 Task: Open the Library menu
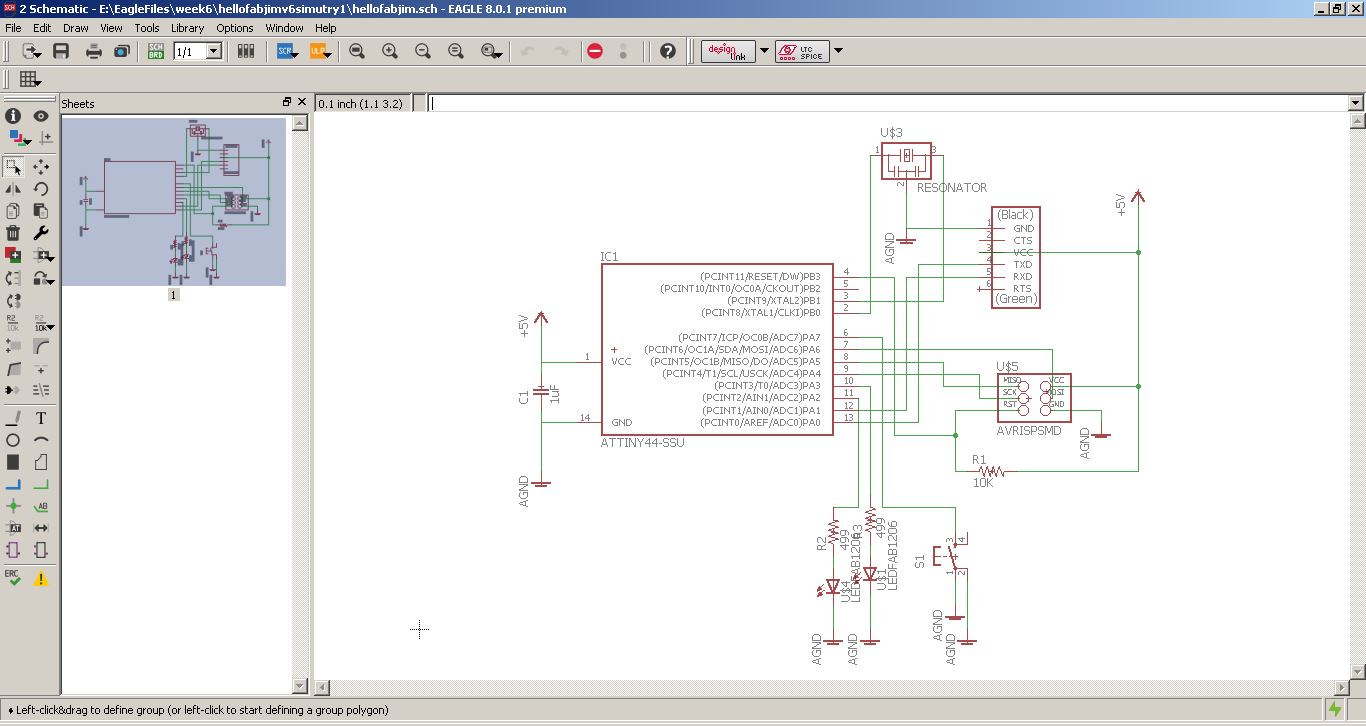tap(187, 28)
